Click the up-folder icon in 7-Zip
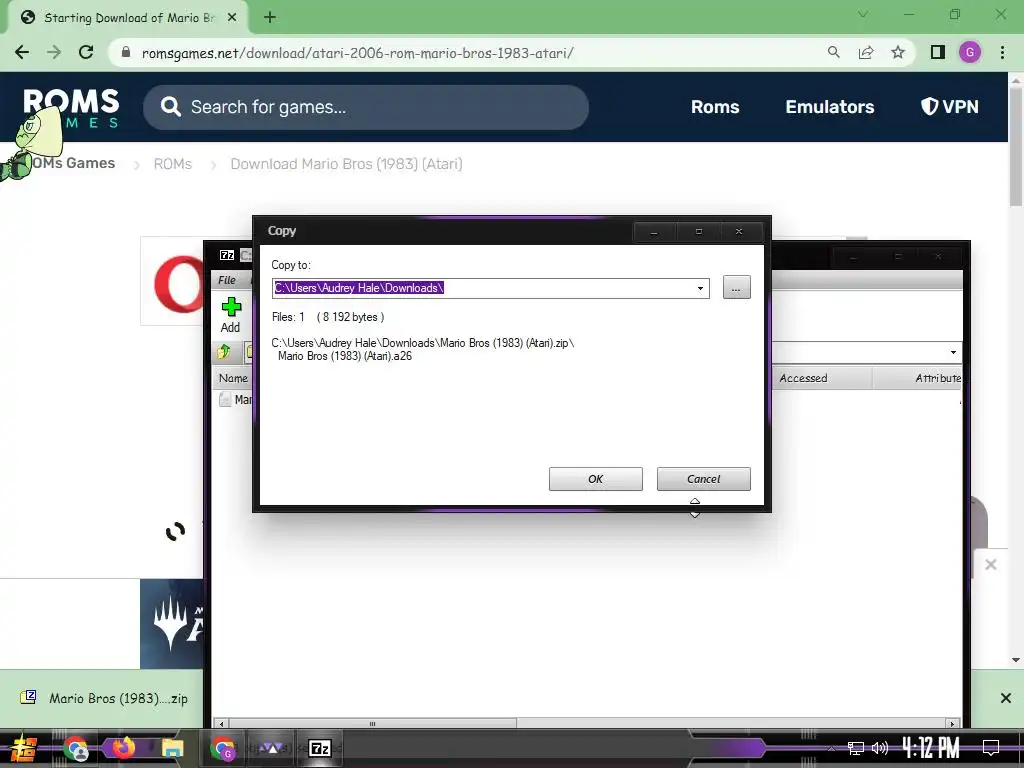Image resolution: width=1024 pixels, height=768 pixels. coord(224,352)
